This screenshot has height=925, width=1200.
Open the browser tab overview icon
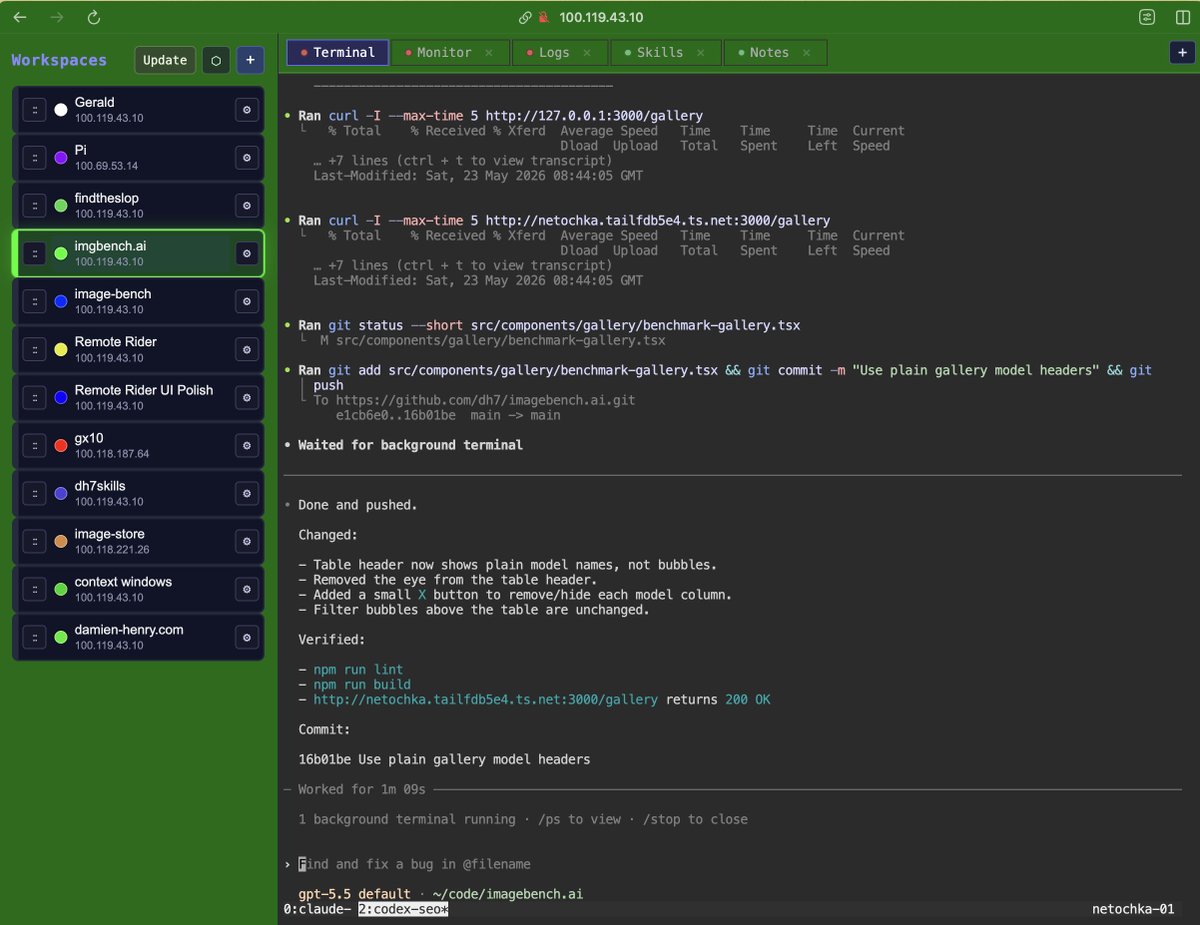click(1147, 17)
